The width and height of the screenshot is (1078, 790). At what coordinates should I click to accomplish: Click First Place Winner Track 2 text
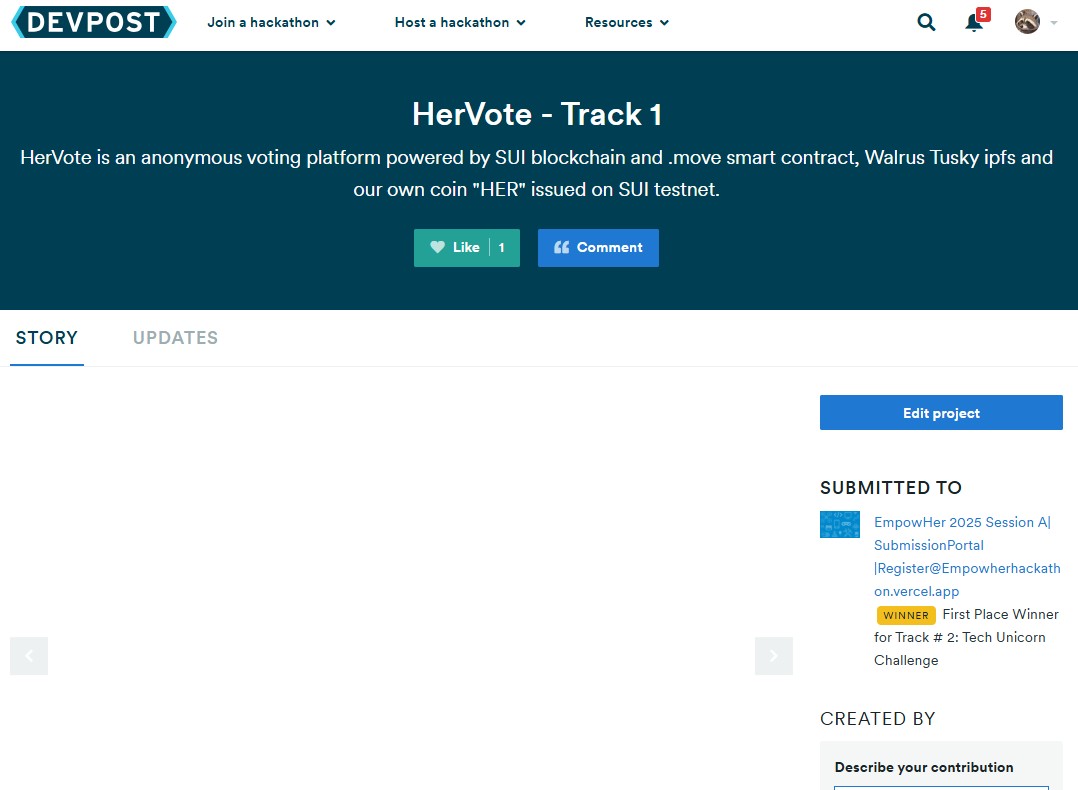[x=967, y=637]
